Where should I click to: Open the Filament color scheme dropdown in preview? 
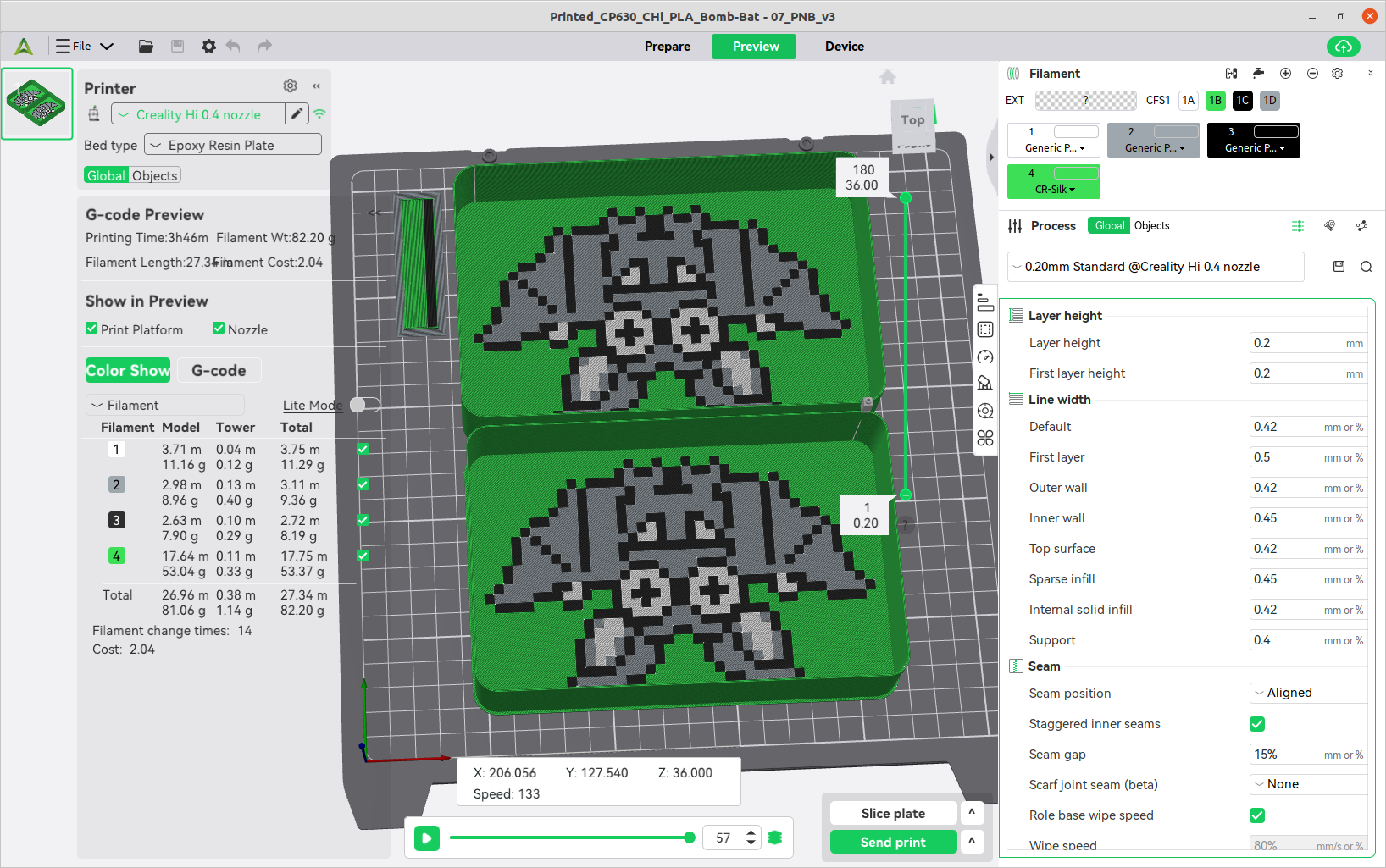165,405
